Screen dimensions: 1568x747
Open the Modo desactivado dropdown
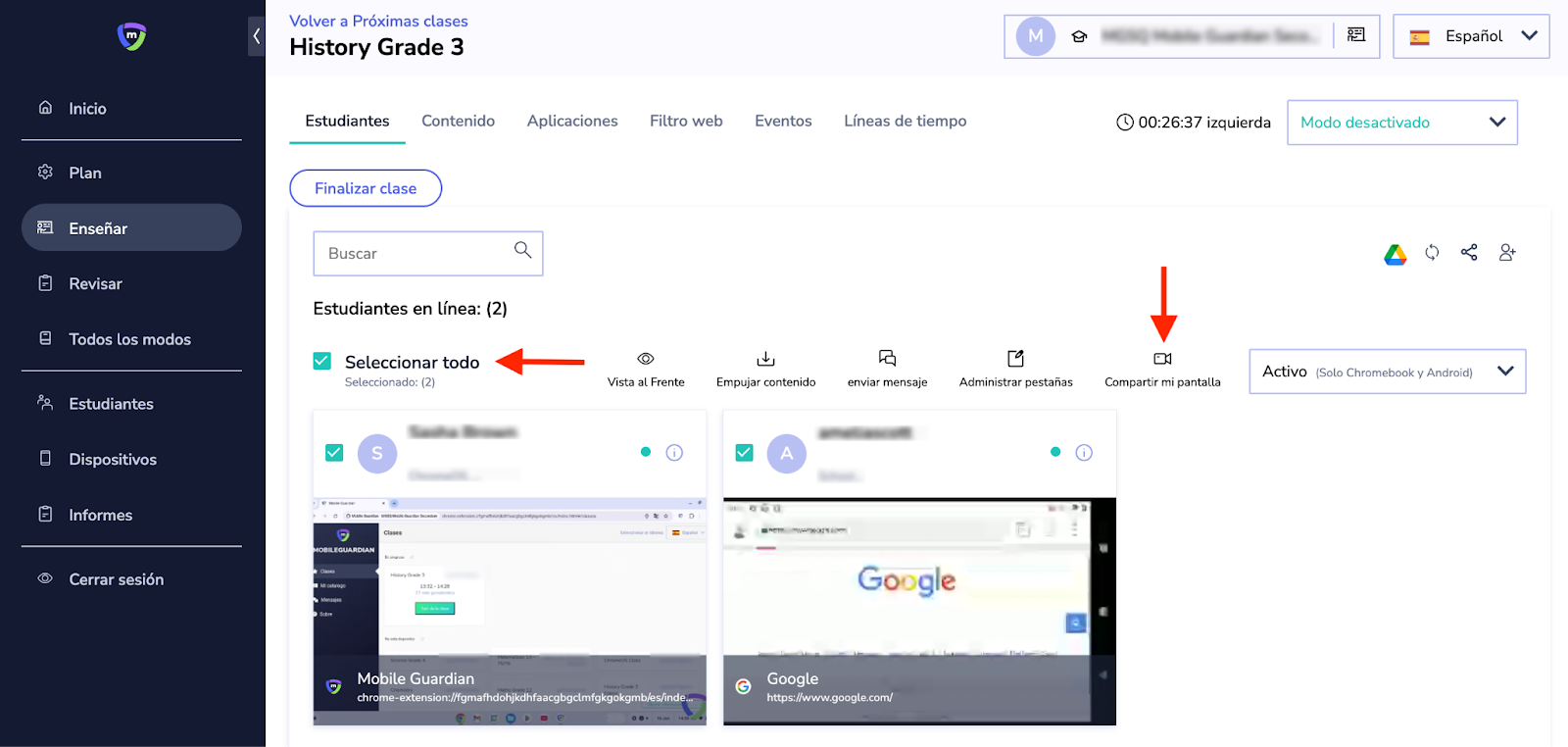click(x=1401, y=123)
